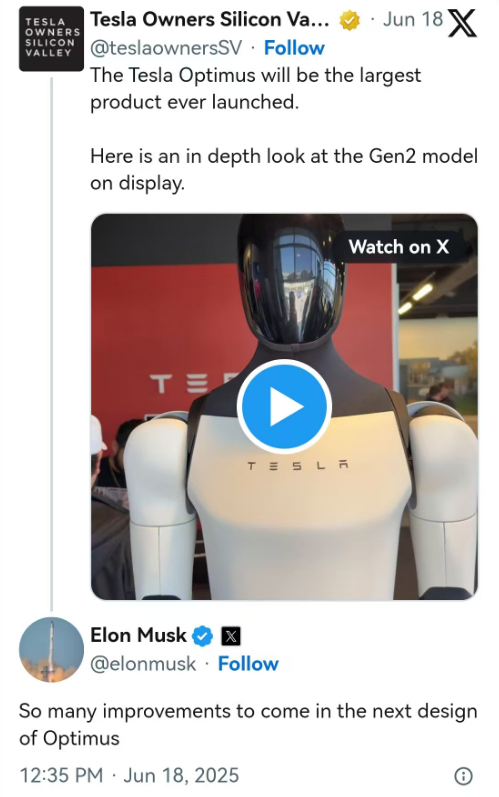Play the Optimus video
Viewport: 499px width, 797px height.
click(x=284, y=406)
